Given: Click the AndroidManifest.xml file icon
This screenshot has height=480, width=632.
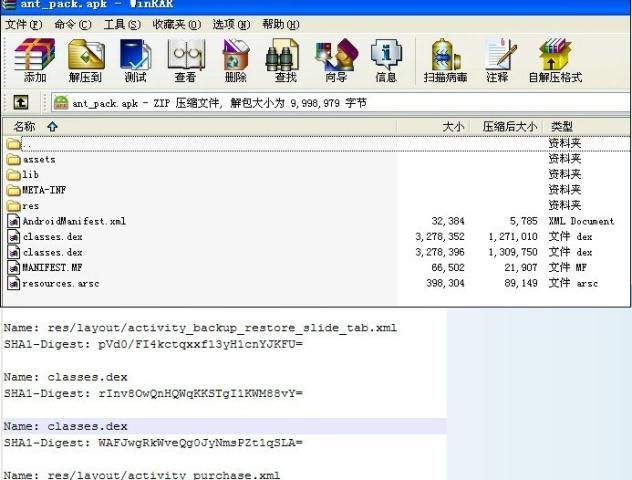Looking at the screenshot, I should coord(14,221).
